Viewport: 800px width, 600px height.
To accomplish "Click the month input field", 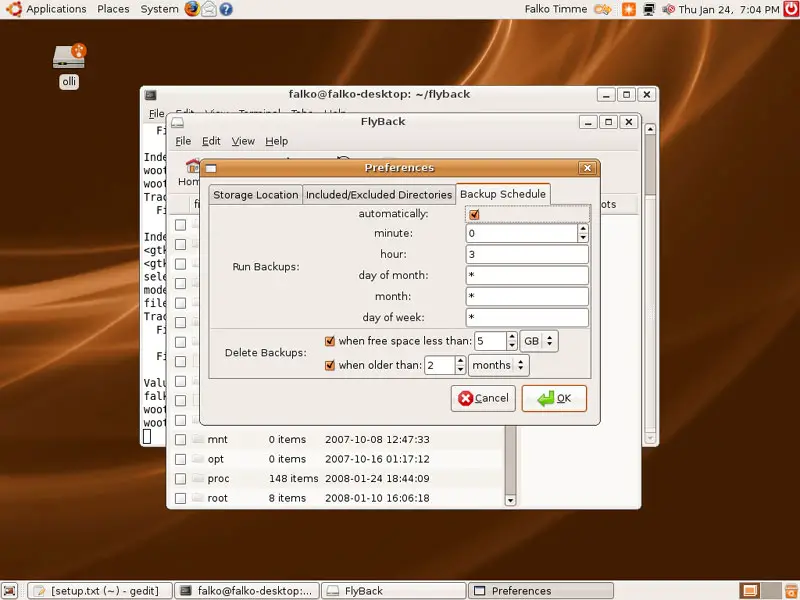I will coord(527,296).
